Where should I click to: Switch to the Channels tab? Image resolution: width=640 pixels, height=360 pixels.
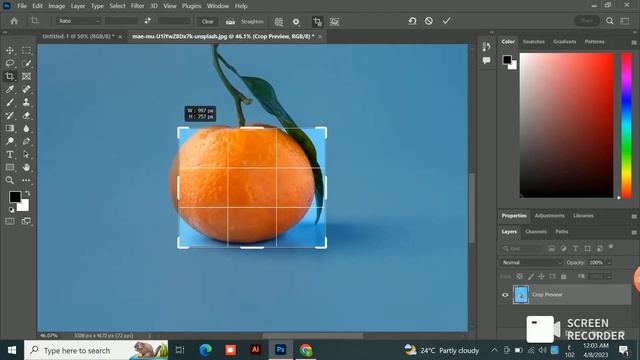(536, 231)
